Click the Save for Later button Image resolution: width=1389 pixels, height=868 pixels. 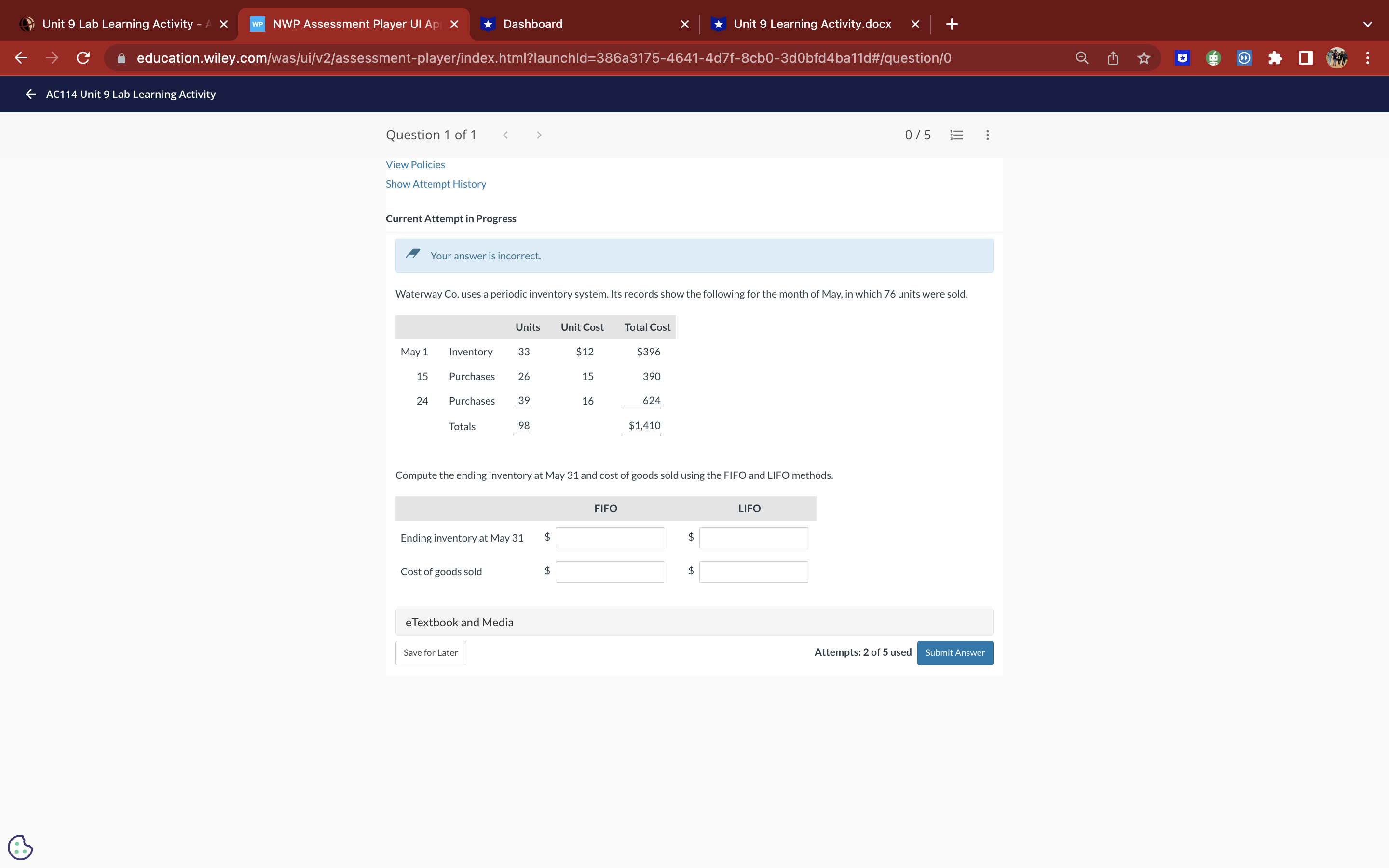(x=431, y=653)
